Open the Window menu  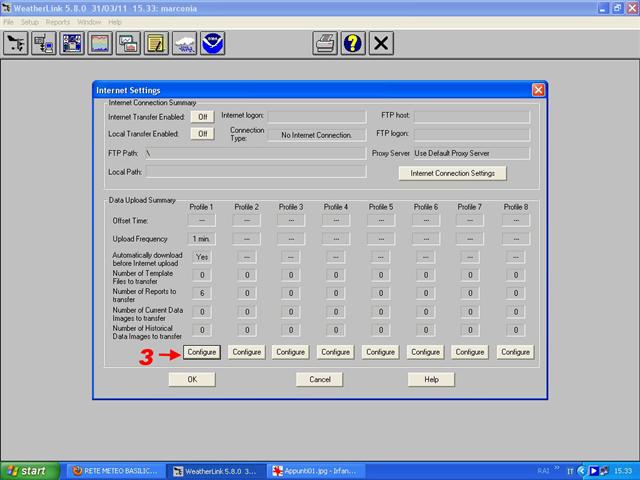point(89,22)
